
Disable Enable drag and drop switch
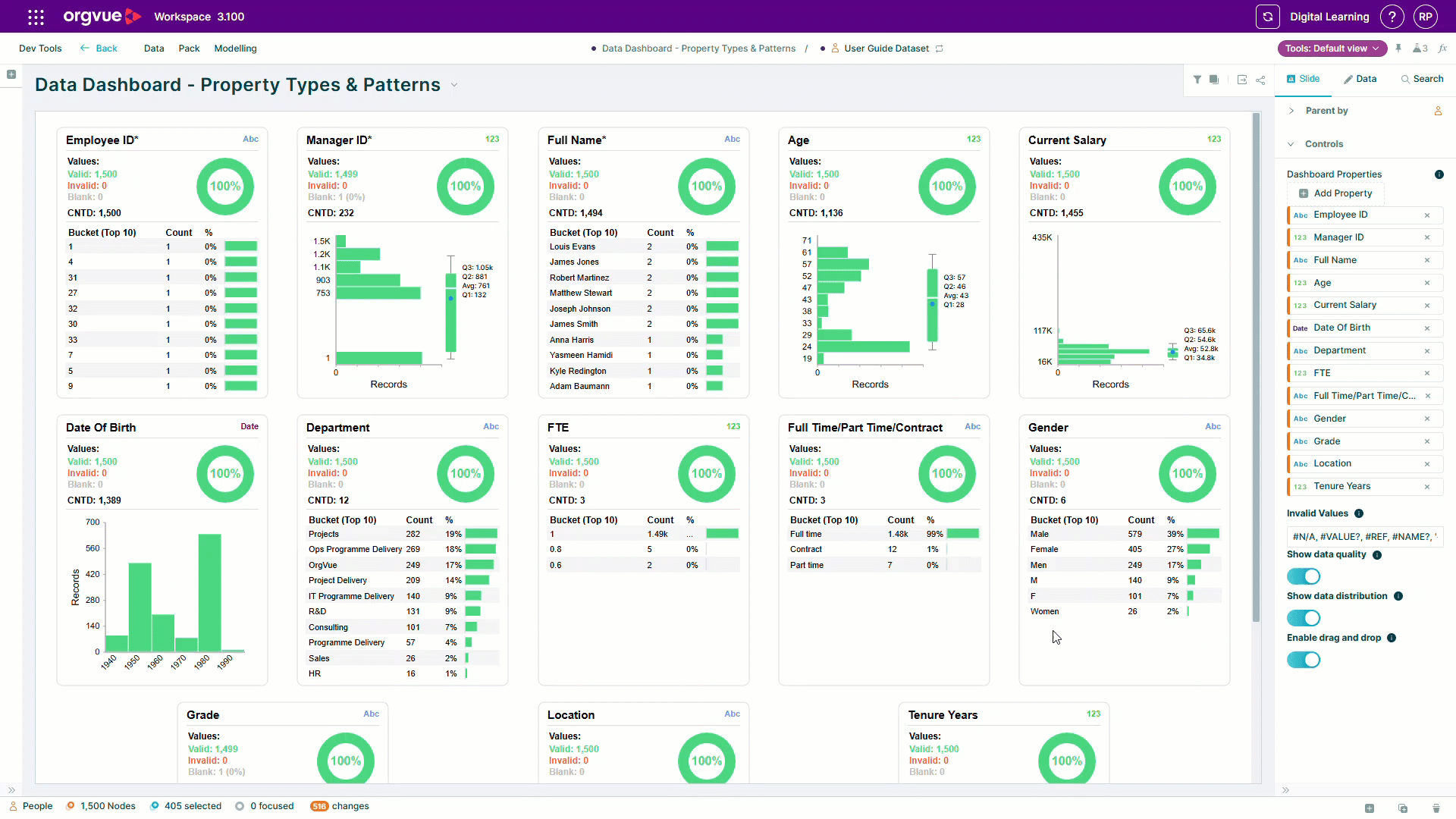[x=1304, y=660]
